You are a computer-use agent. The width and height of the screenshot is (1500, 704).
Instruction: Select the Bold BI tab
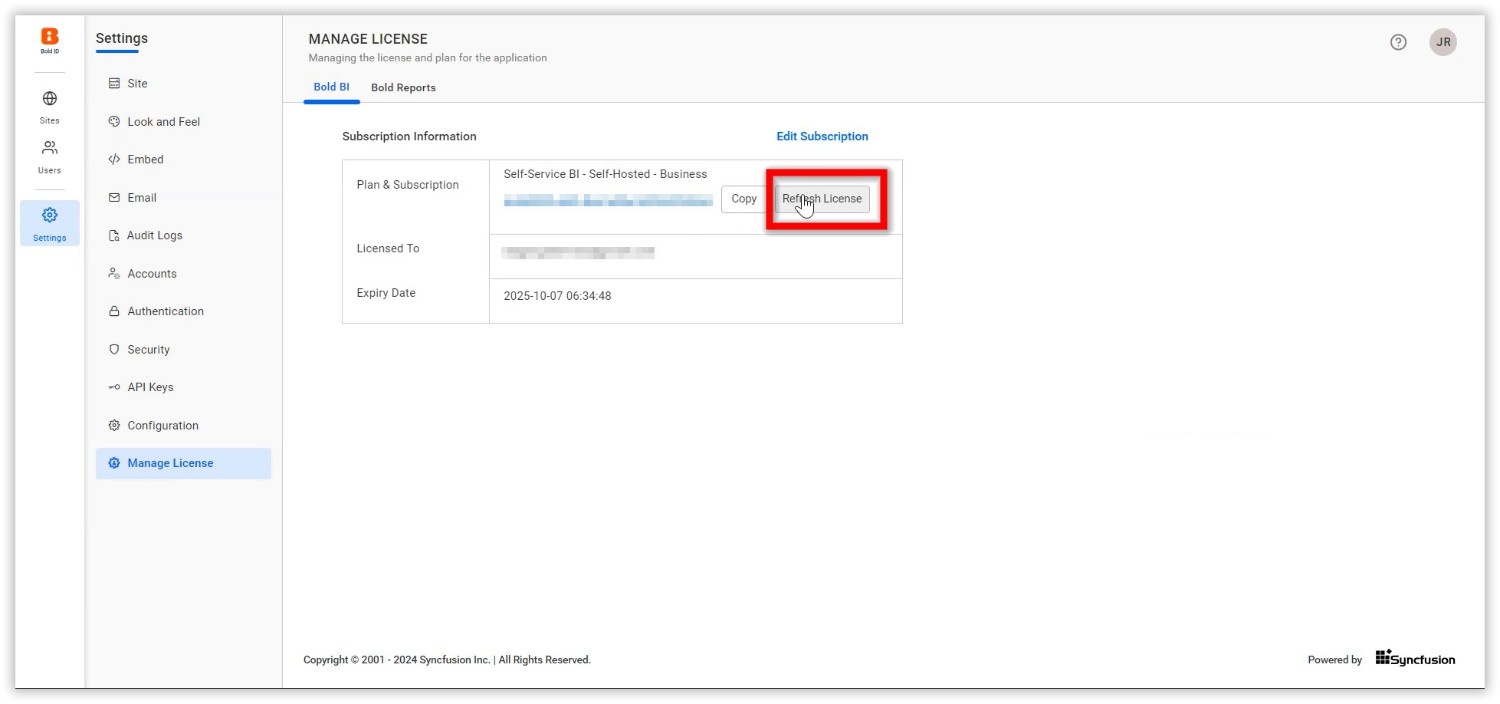(x=331, y=87)
